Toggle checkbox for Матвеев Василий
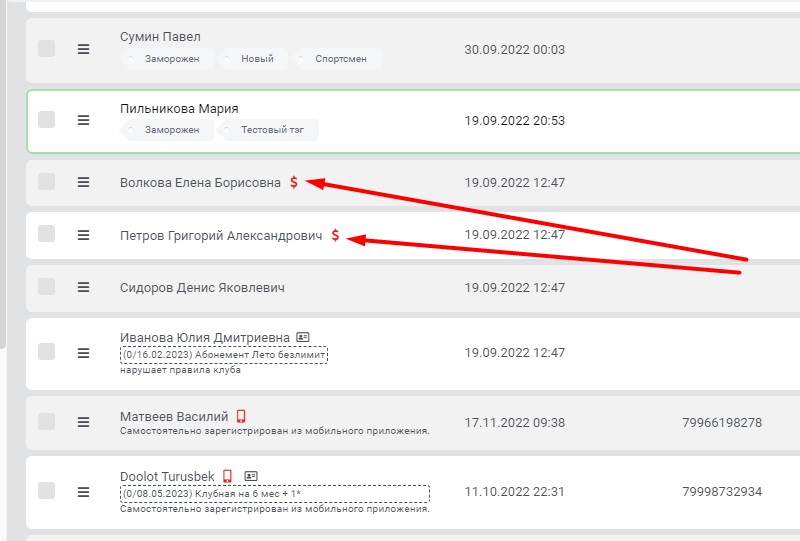This screenshot has width=800, height=541. pyautogui.click(x=46, y=422)
